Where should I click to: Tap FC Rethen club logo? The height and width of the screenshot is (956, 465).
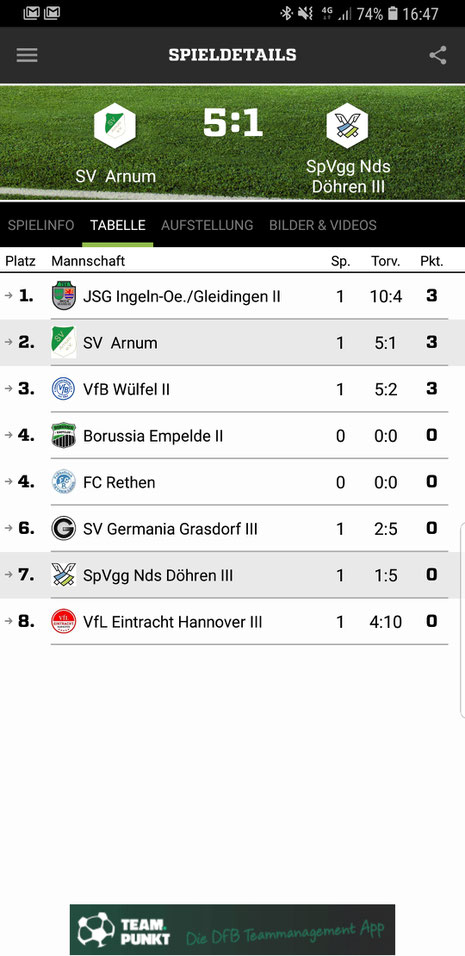coord(63,482)
